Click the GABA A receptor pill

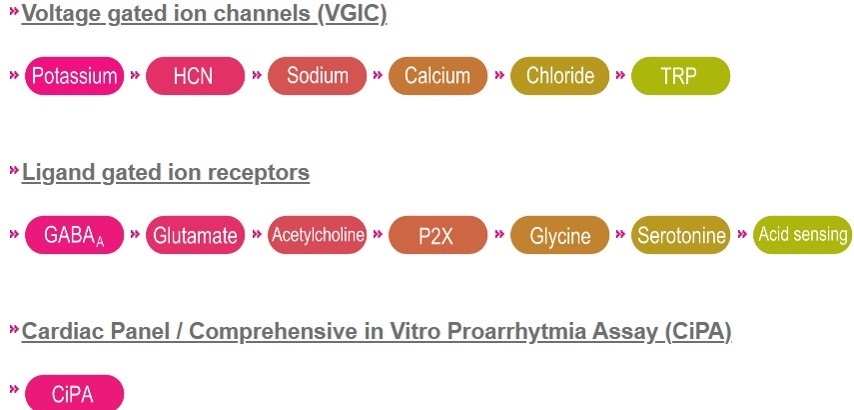[x=75, y=235]
